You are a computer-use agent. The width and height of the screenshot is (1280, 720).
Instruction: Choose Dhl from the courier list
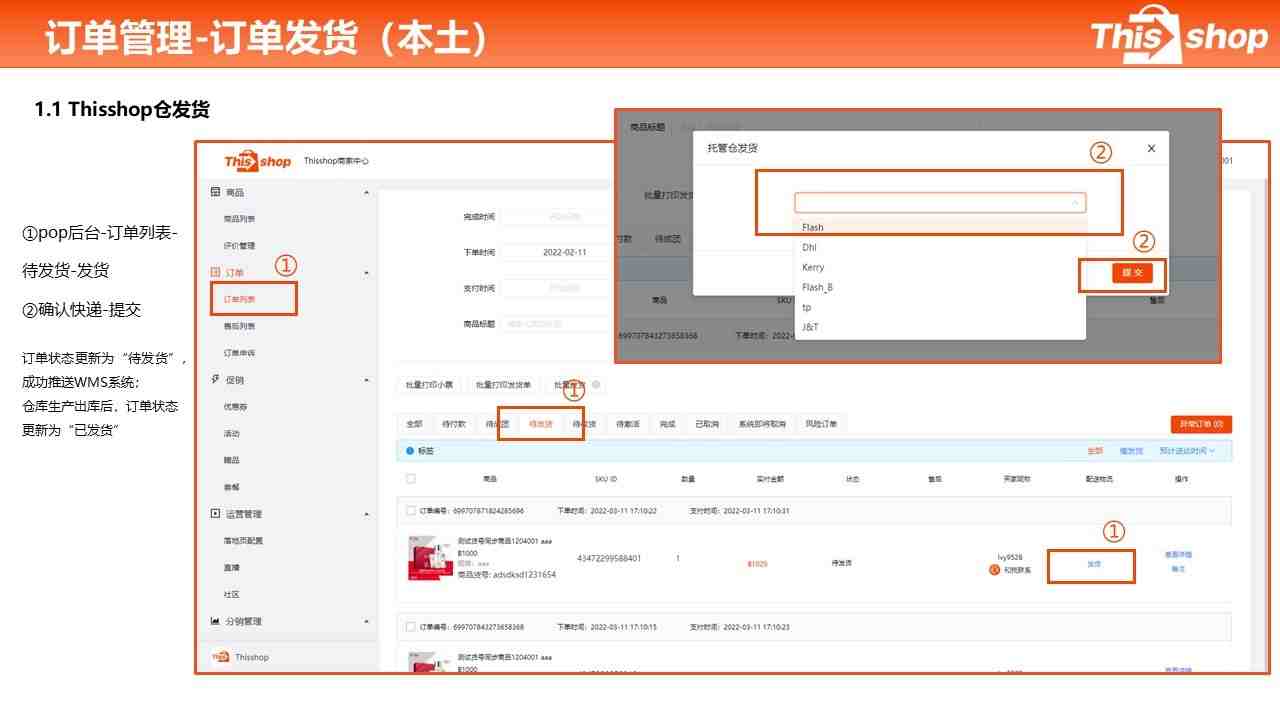940,247
